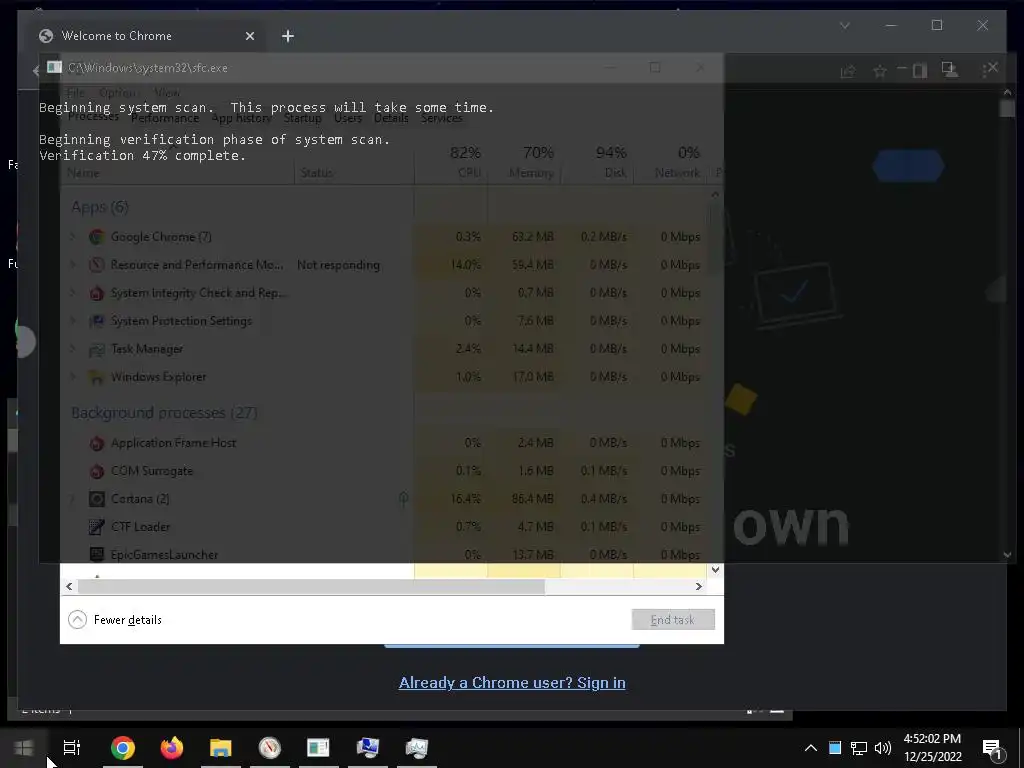Sort processes by the Memory column
The image size is (1024, 768).
(524, 162)
